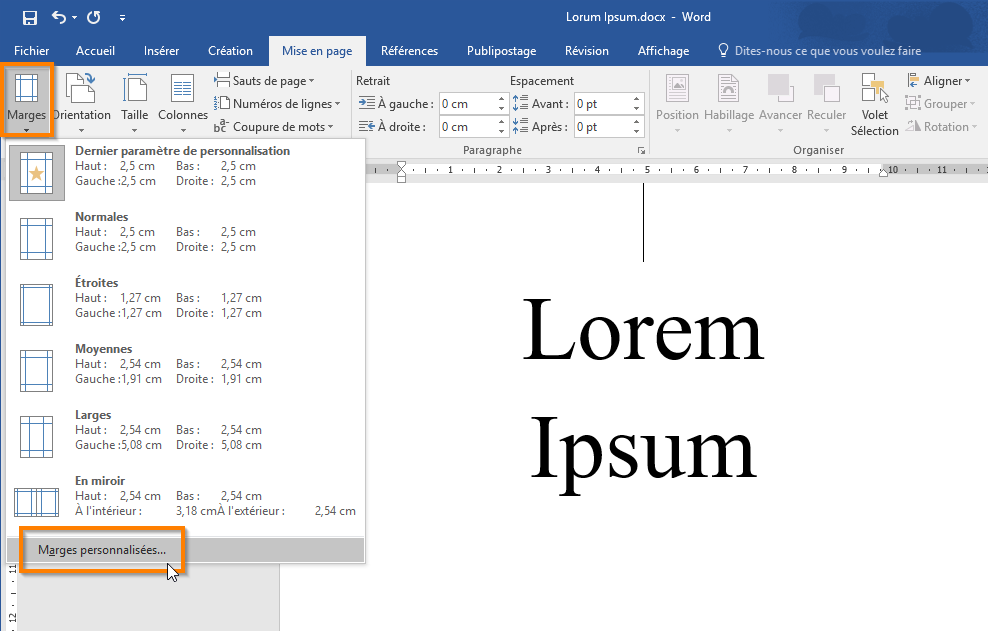Open the Aligner dropdown
988x631 pixels.
(939, 81)
